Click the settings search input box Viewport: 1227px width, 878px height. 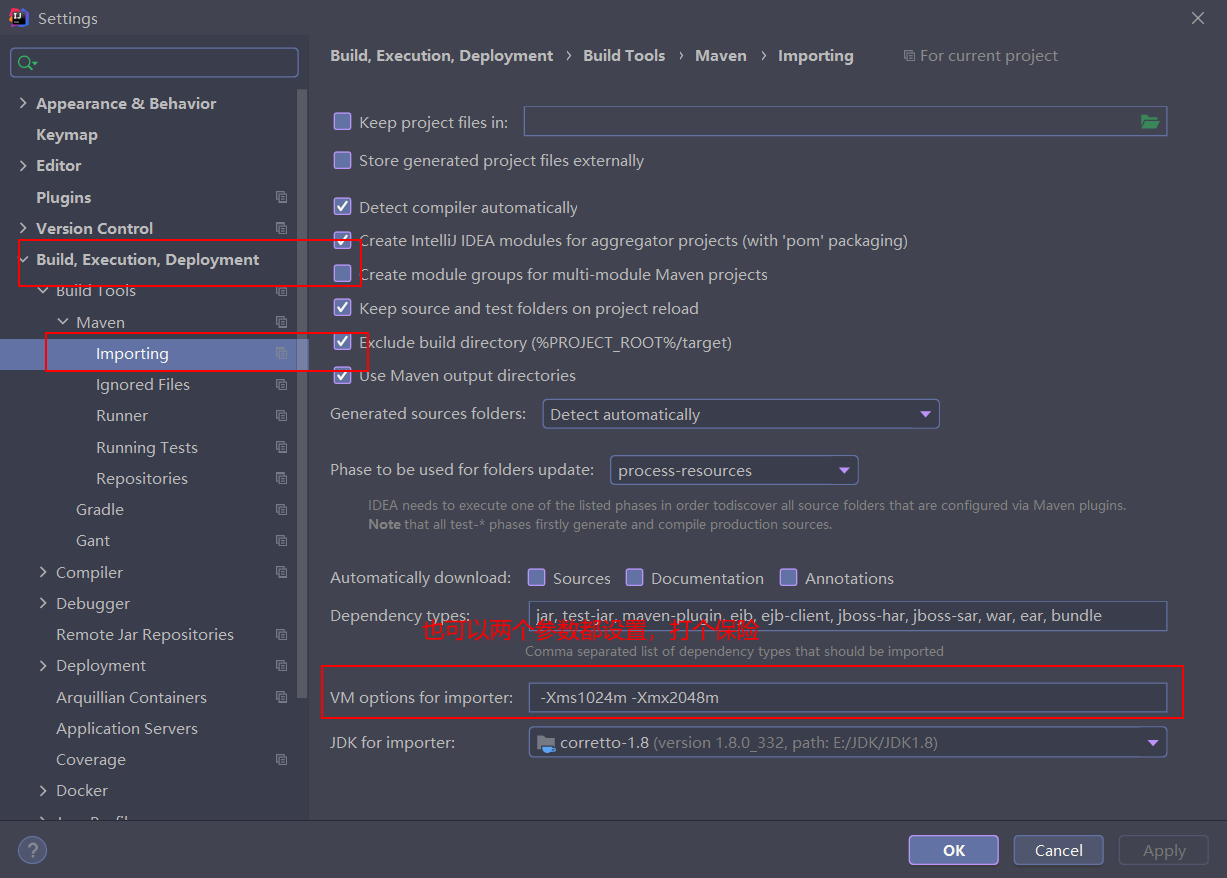tap(154, 63)
